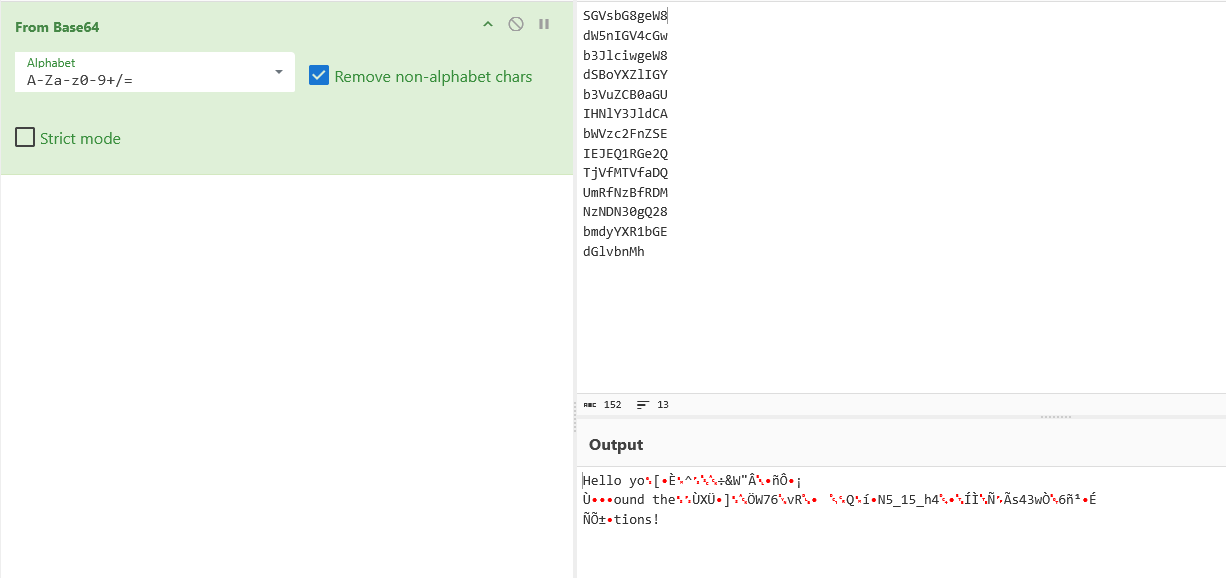The width and height of the screenshot is (1226, 578).
Task: Click input line bmdyYXR1bGE
Action: (x=625, y=232)
